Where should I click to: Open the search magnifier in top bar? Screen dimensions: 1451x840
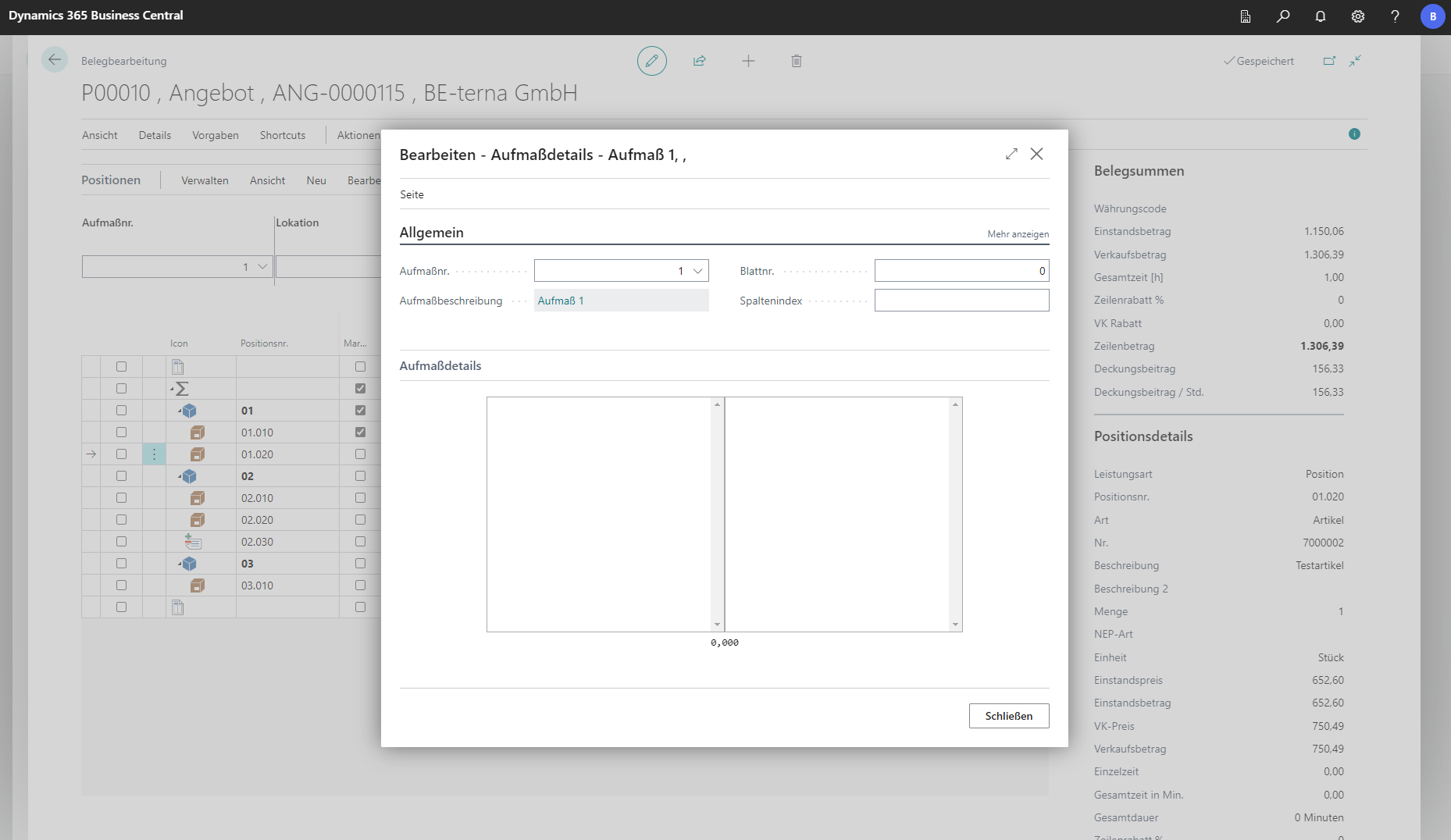pyautogui.click(x=1283, y=16)
